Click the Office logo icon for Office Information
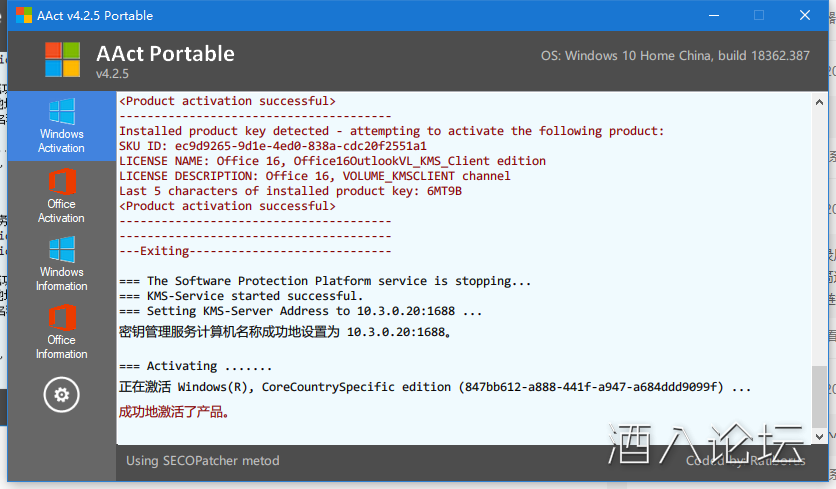 tap(62, 318)
